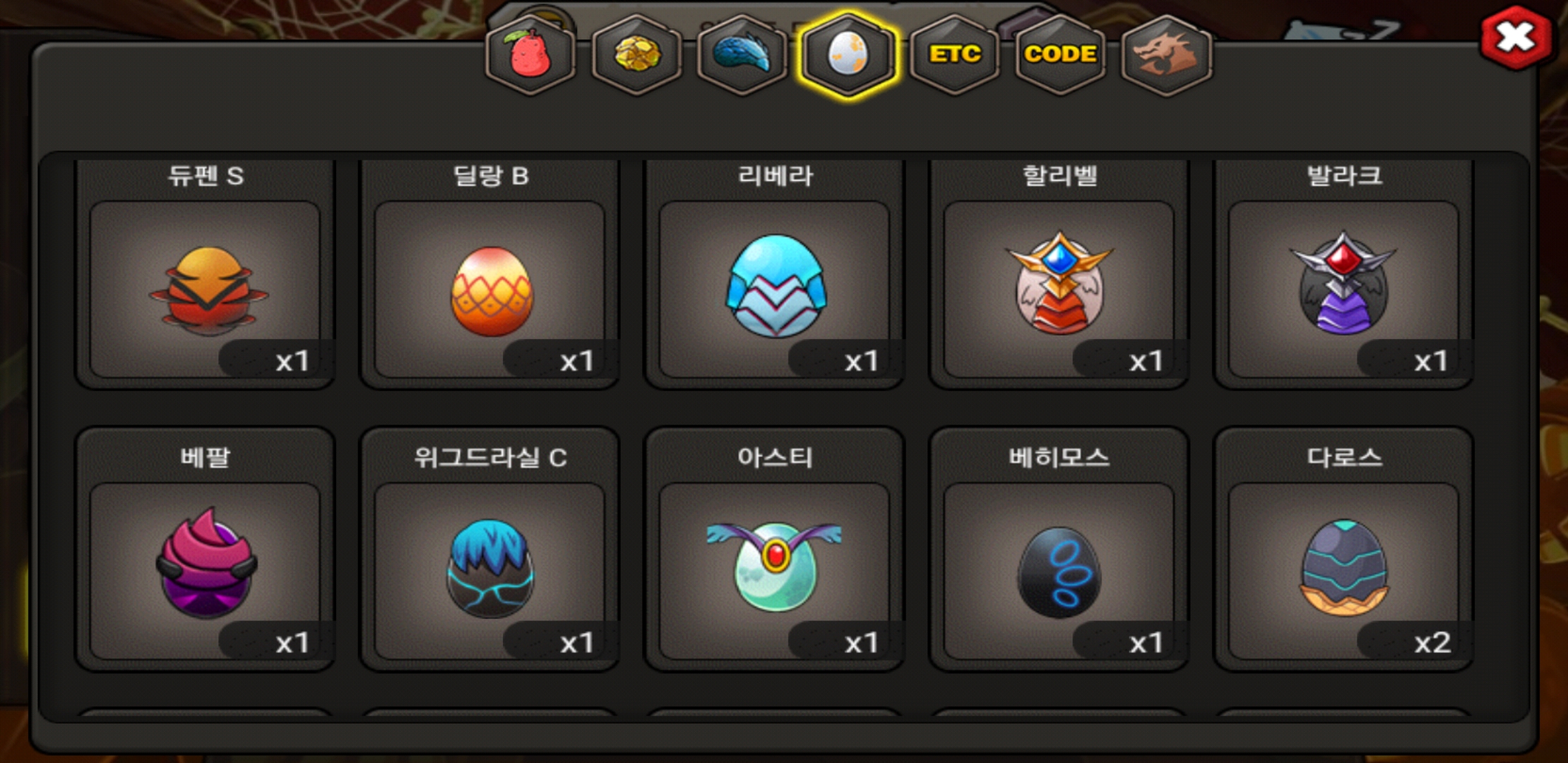Open the red fruit food tab
The height and width of the screenshot is (763, 1568).
click(530, 55)
